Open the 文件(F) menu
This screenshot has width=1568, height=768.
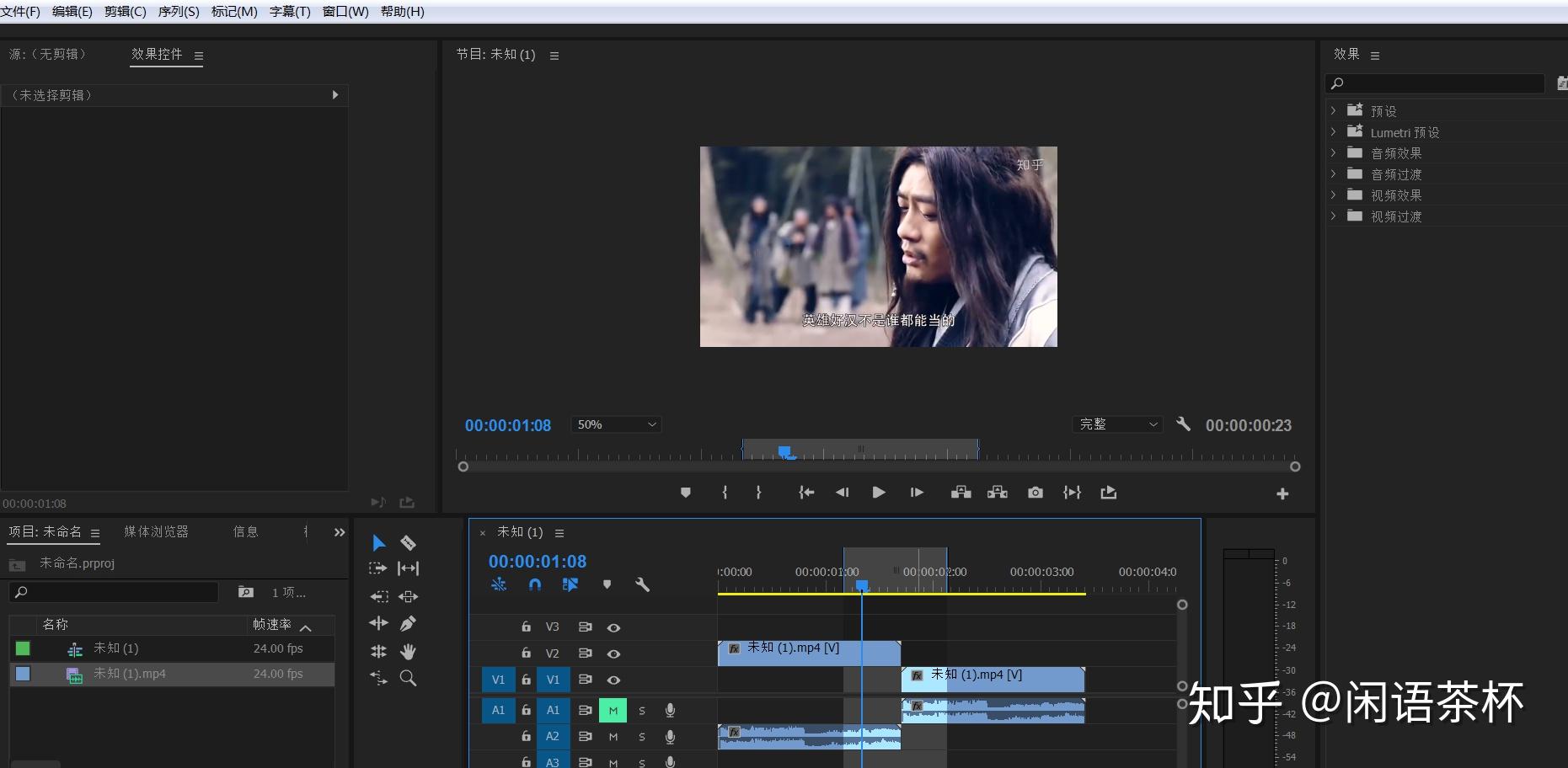[x=20, y=12]
